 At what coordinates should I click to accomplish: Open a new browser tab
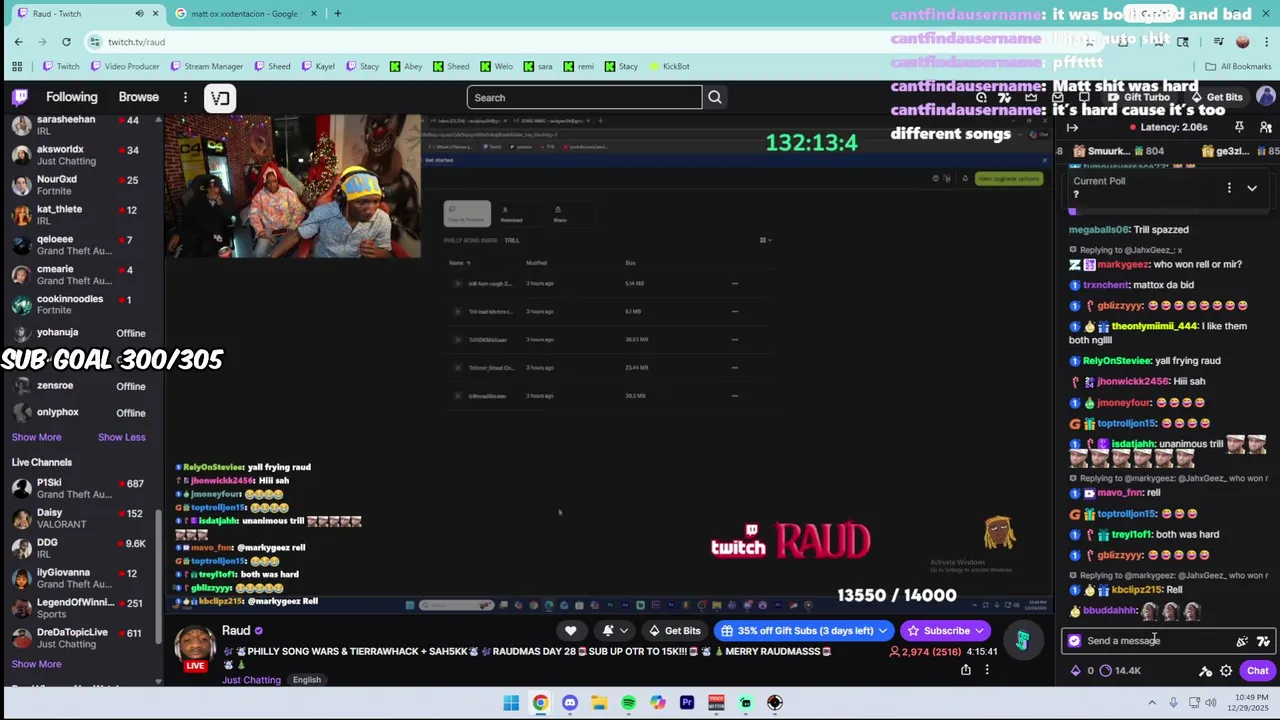(x=338, y=13)
